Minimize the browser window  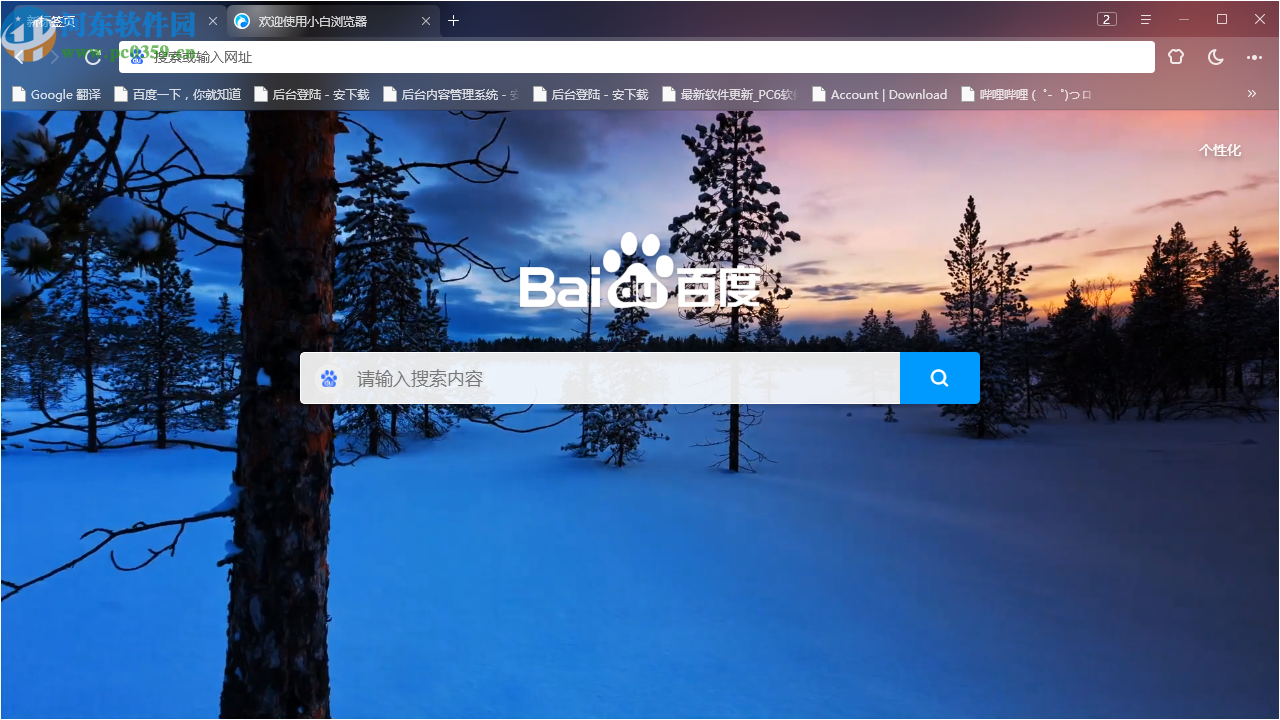(x=1184, y=19)
